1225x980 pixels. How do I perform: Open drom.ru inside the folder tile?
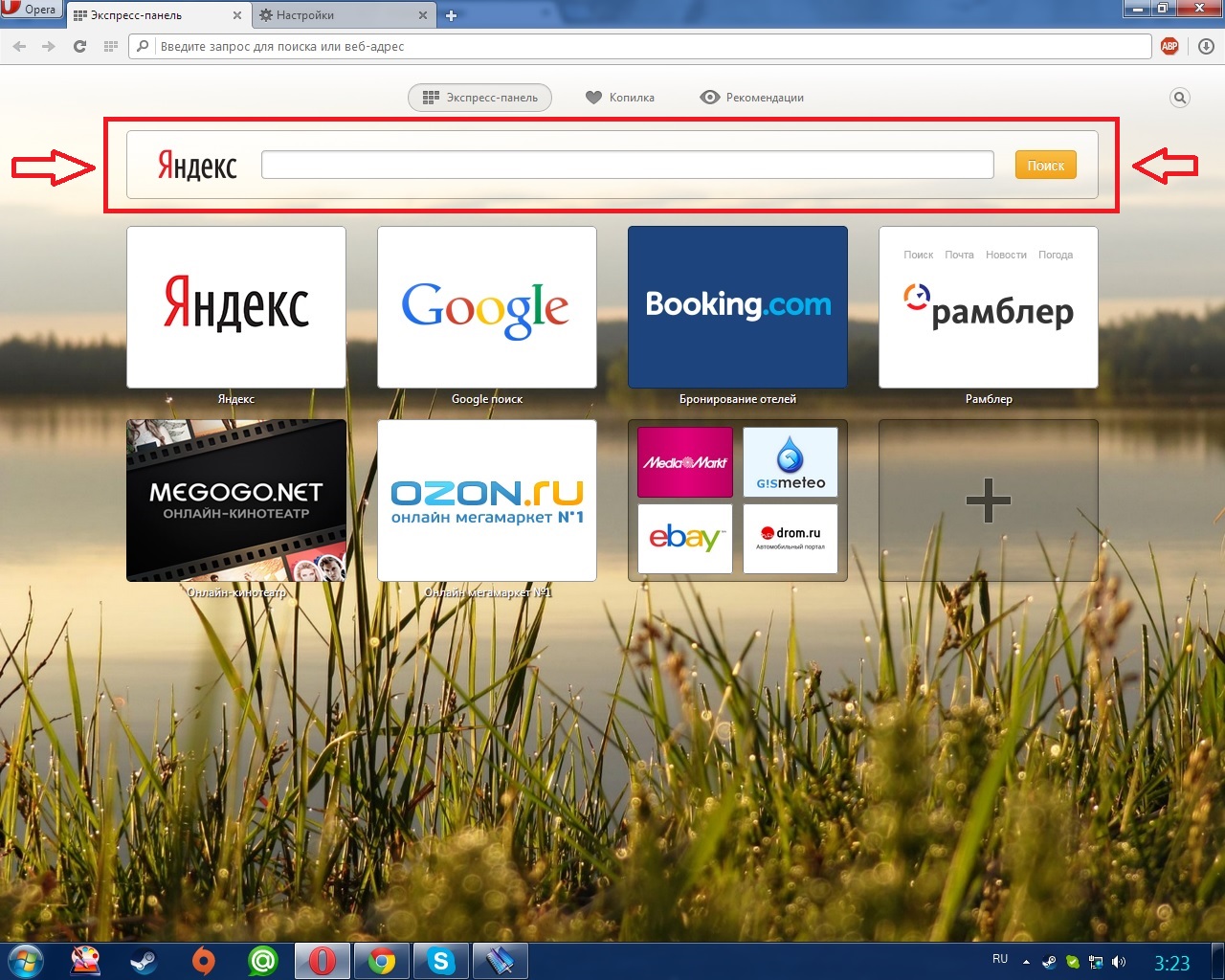click(x=791, y=539)
